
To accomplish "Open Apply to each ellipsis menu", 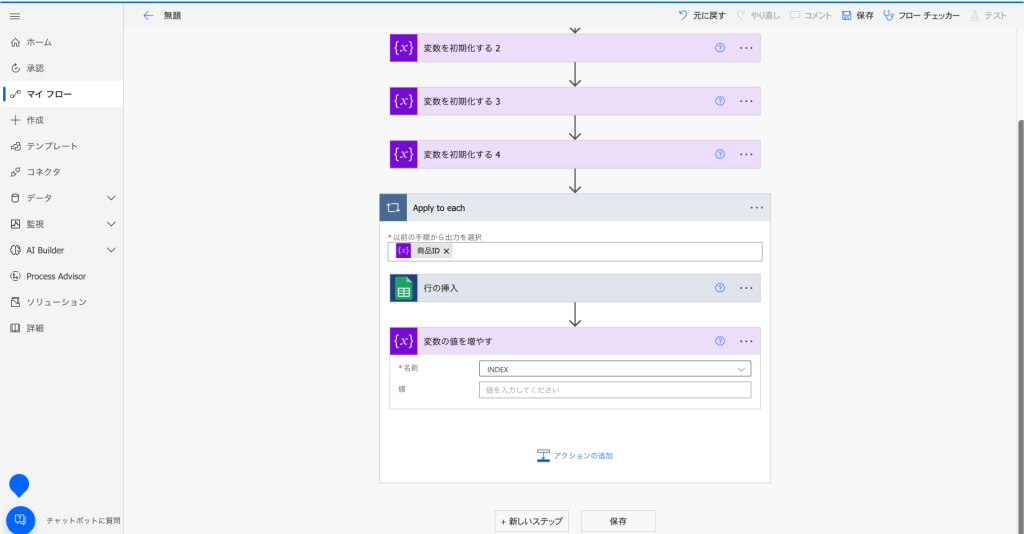I will coord(756,208).
